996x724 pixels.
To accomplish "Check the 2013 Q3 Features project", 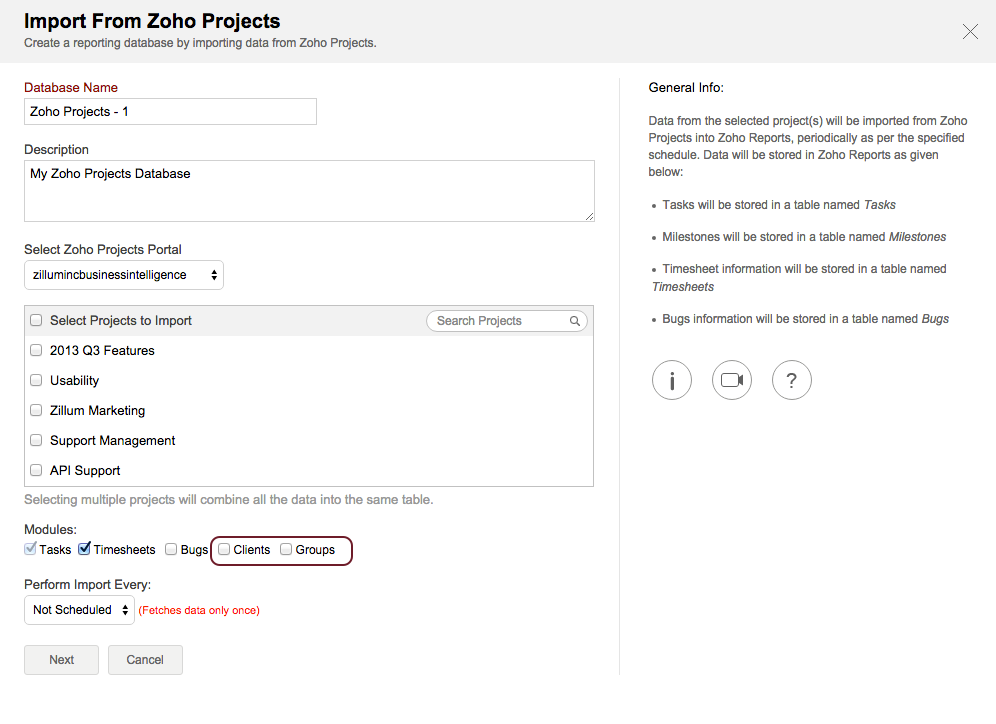I will pyautogui.click(x=36, y=351).
